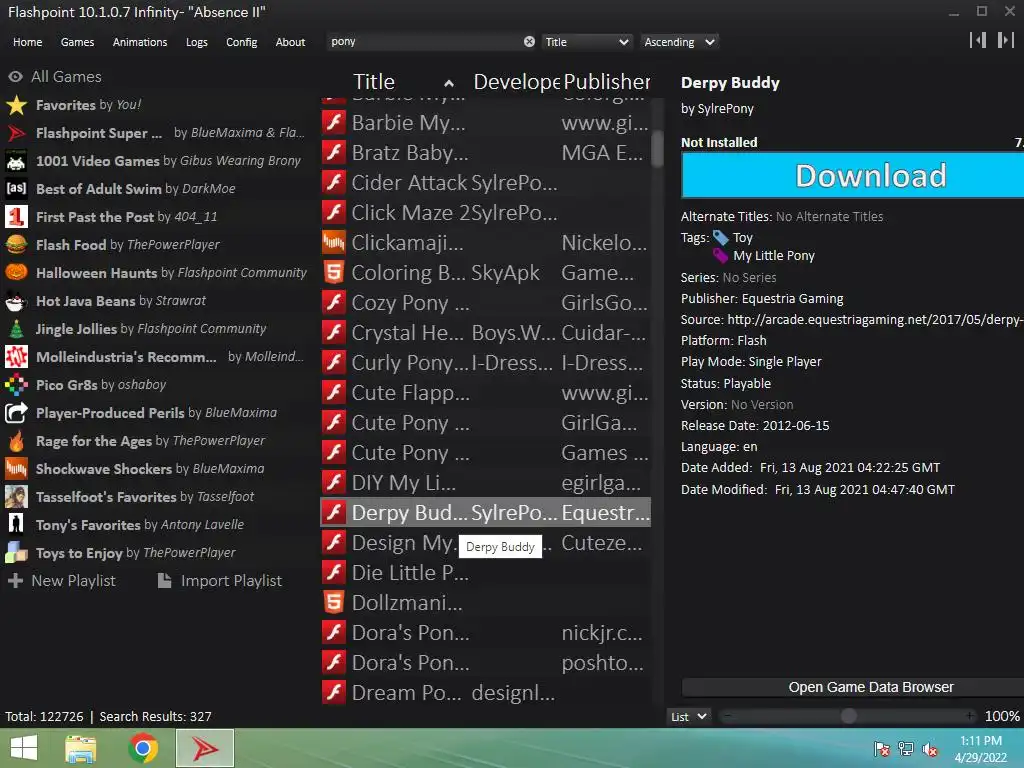Toggle sort arrow on Title column
1024x768 pixels.
click(x=449, y=83)
